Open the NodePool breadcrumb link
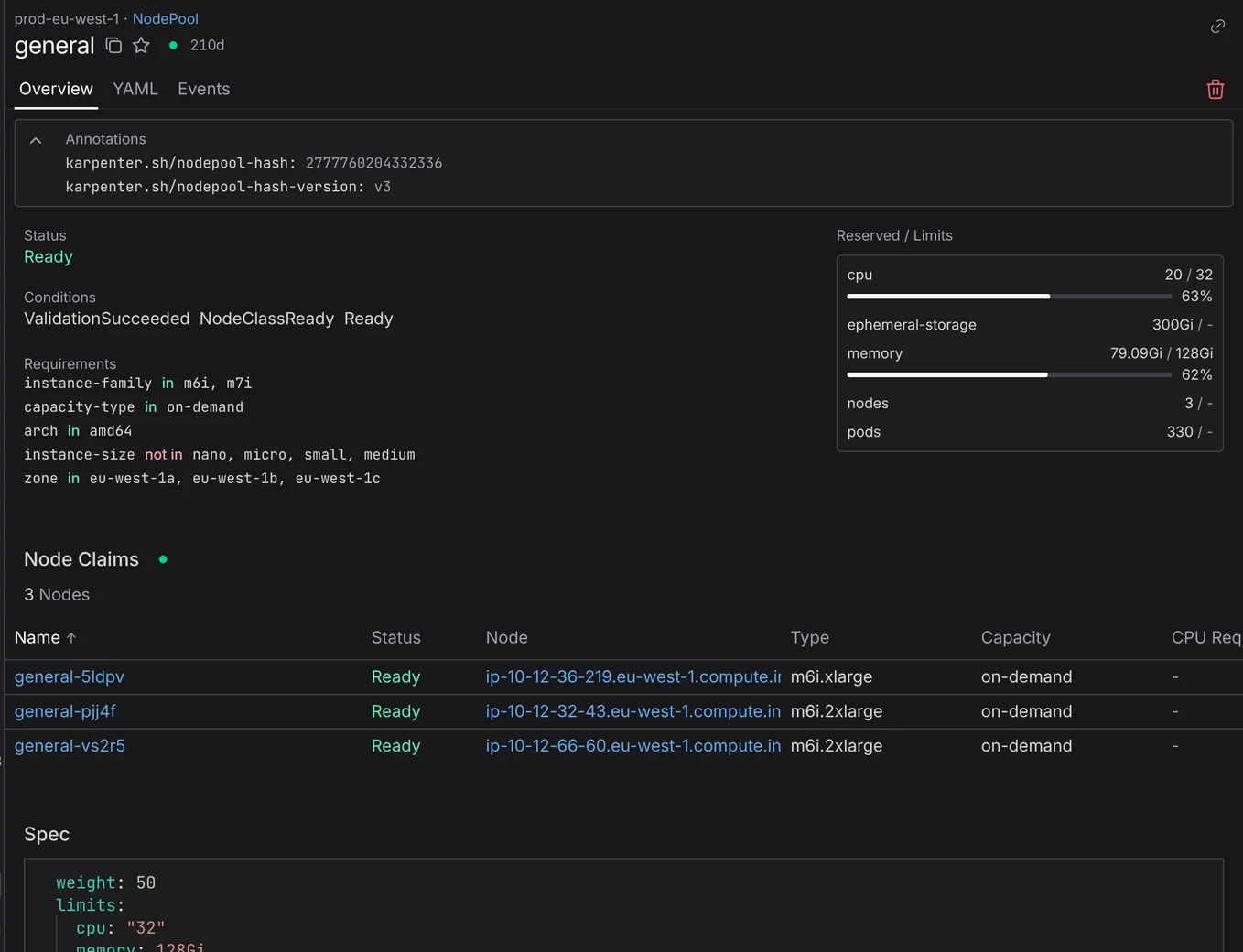Screen dimensions: 1243x952 166,18
